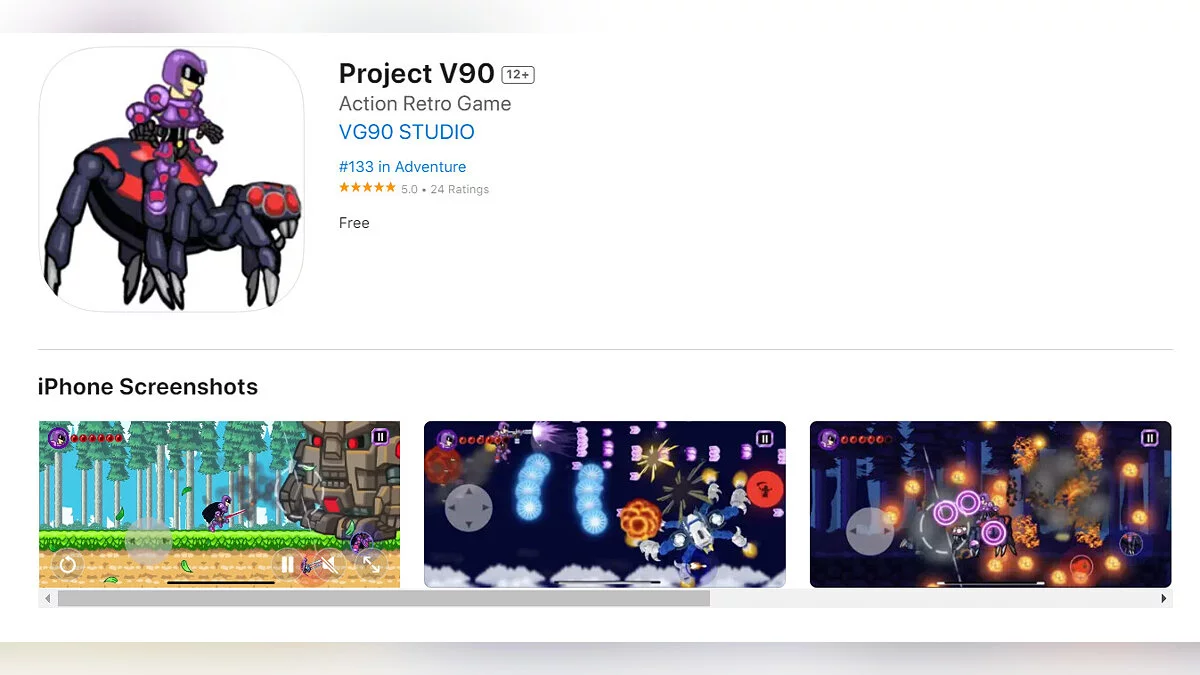Click virtual joystick in dark forest screenshot
Viewport: 1200px width, 675px height.
click(870, 531)
